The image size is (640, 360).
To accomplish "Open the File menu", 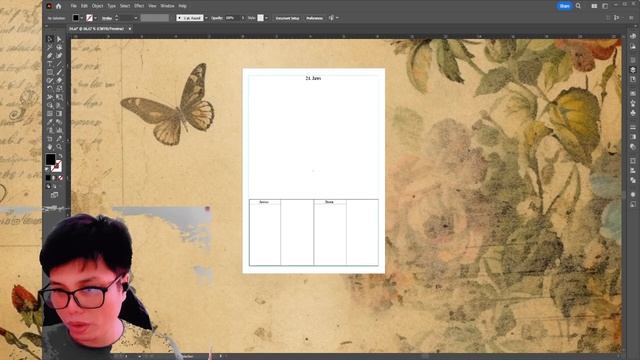I will 73,6.
